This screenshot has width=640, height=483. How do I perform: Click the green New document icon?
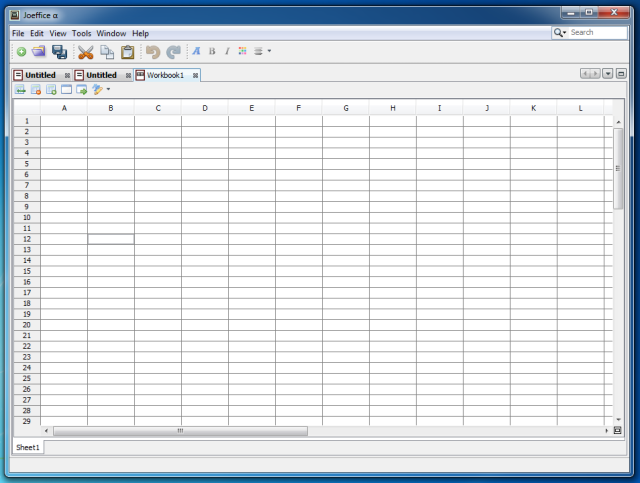tap(21, 51)
